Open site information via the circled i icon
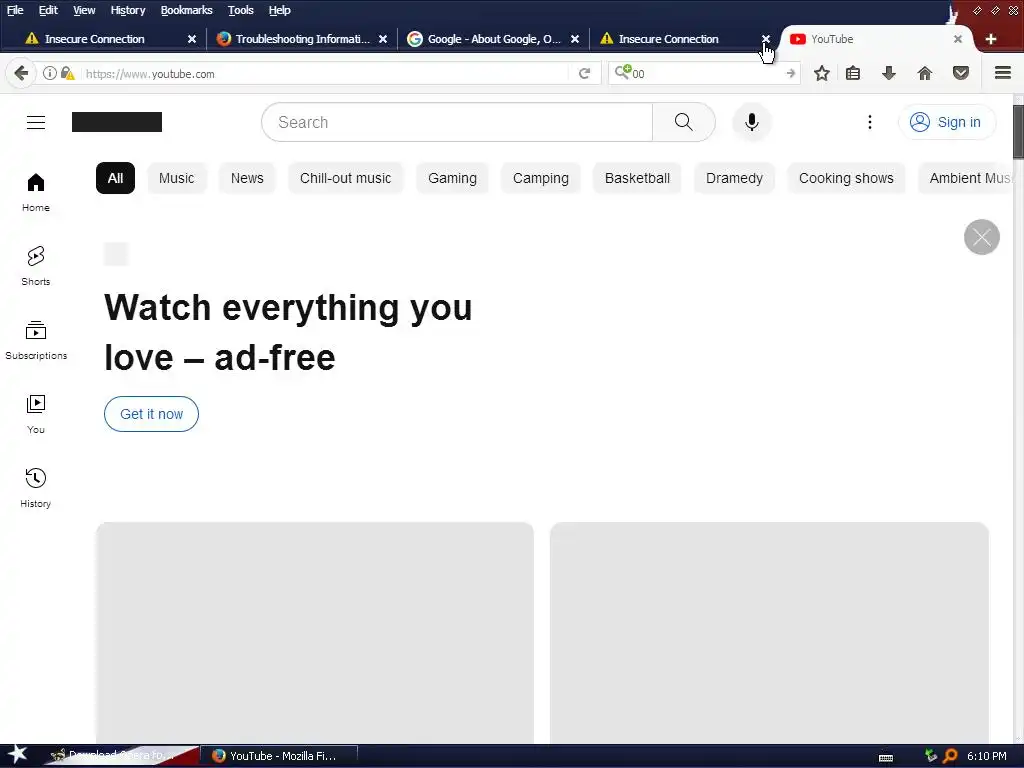Screen dimensions: 1024x768 pyautogui.click(x=50, y=73)
